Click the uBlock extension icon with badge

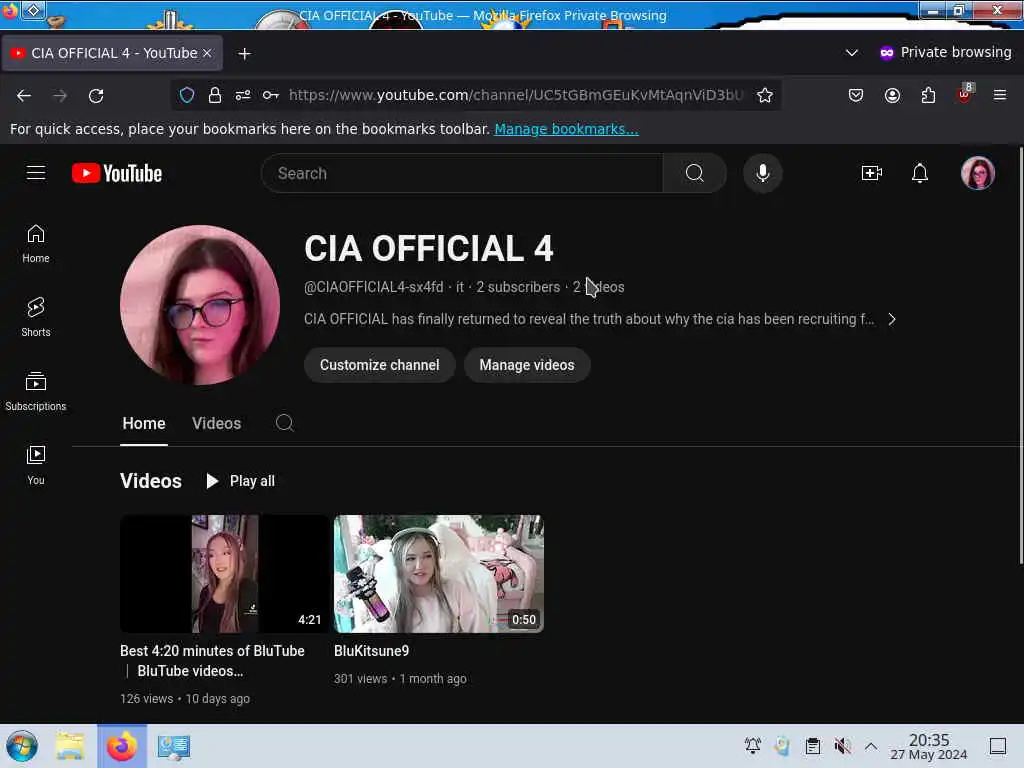[x=965, y=94]
